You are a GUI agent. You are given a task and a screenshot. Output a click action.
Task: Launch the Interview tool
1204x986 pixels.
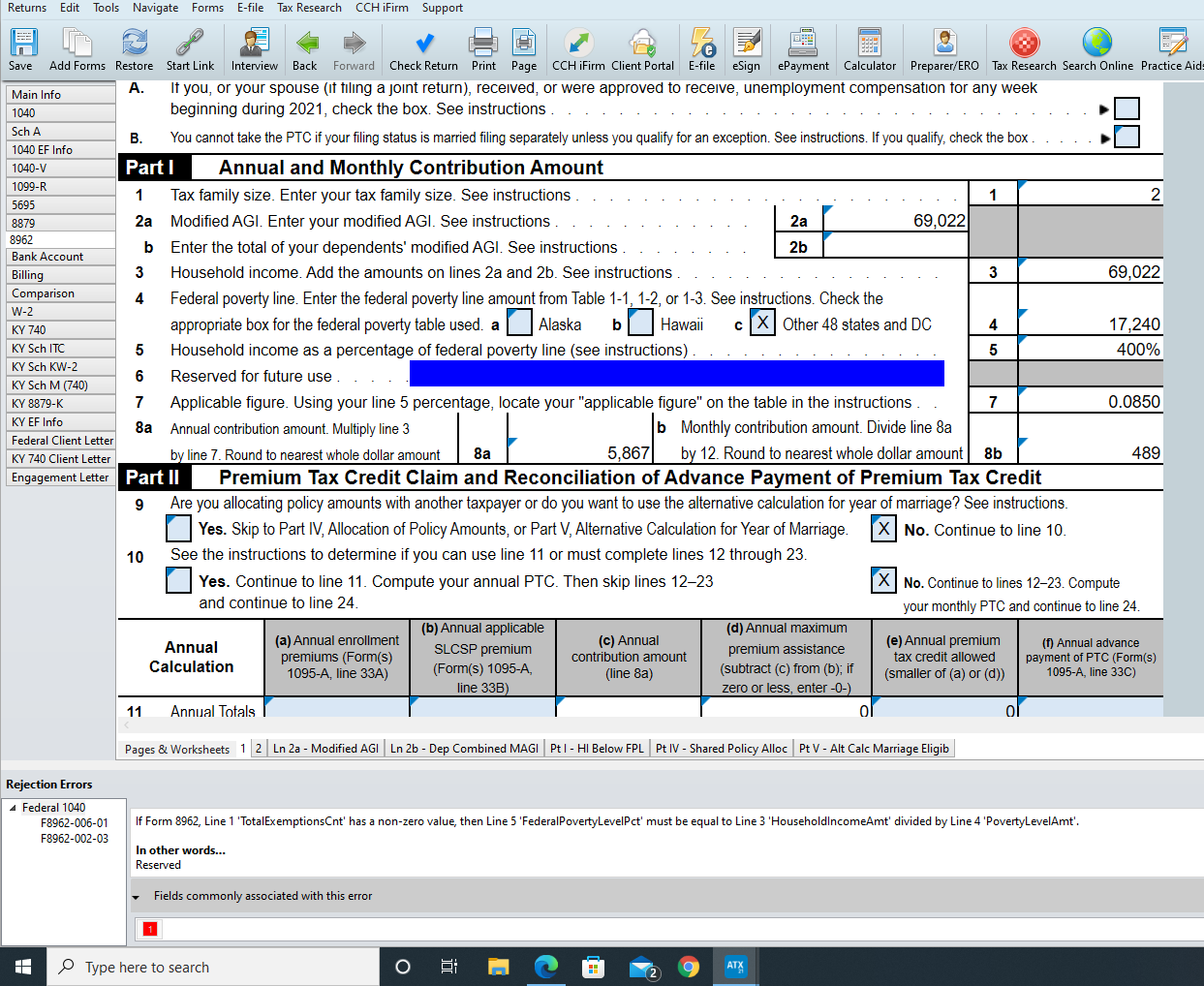[255, 49]
